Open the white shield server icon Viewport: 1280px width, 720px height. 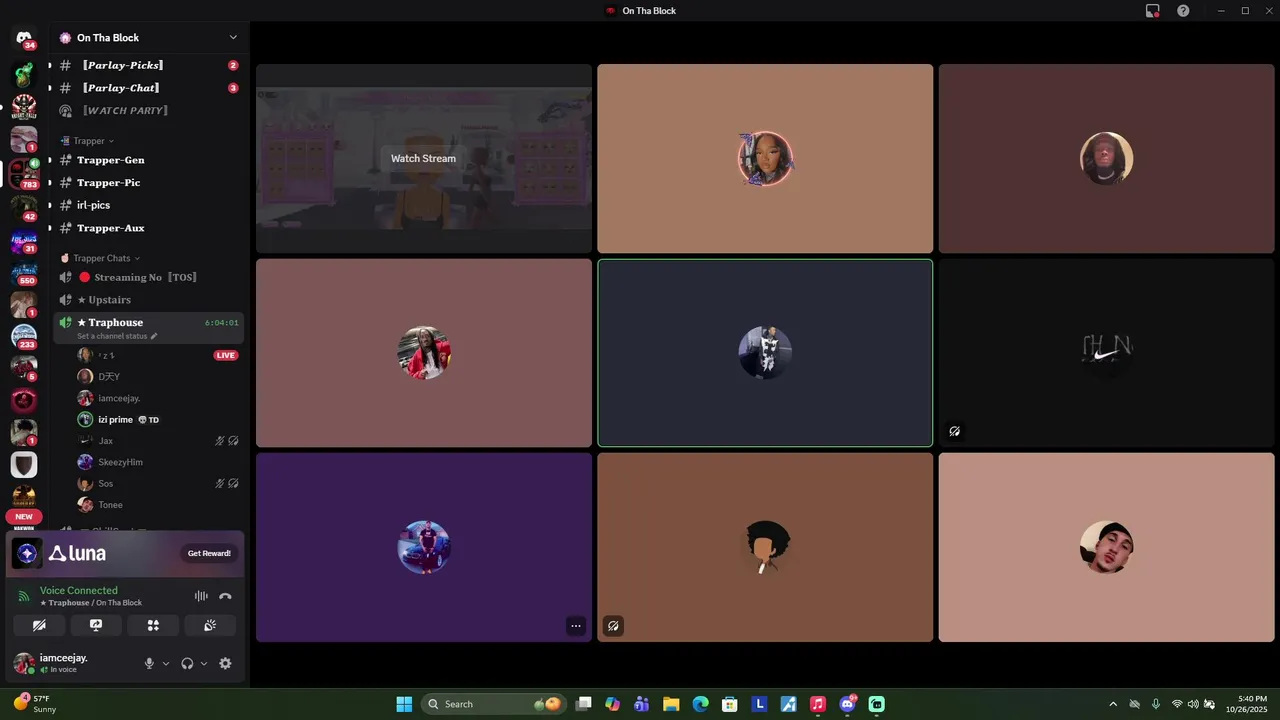click(x=24, y=465)
